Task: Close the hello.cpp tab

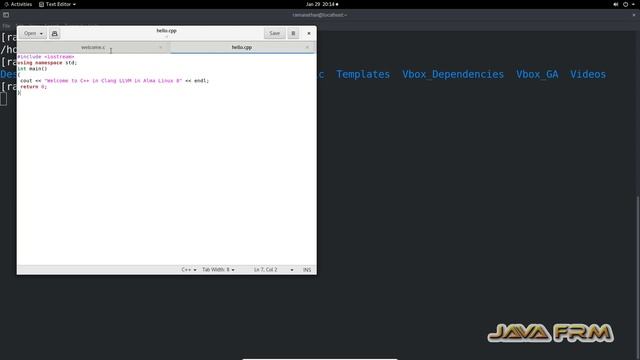Action: (x=307, y=47)
